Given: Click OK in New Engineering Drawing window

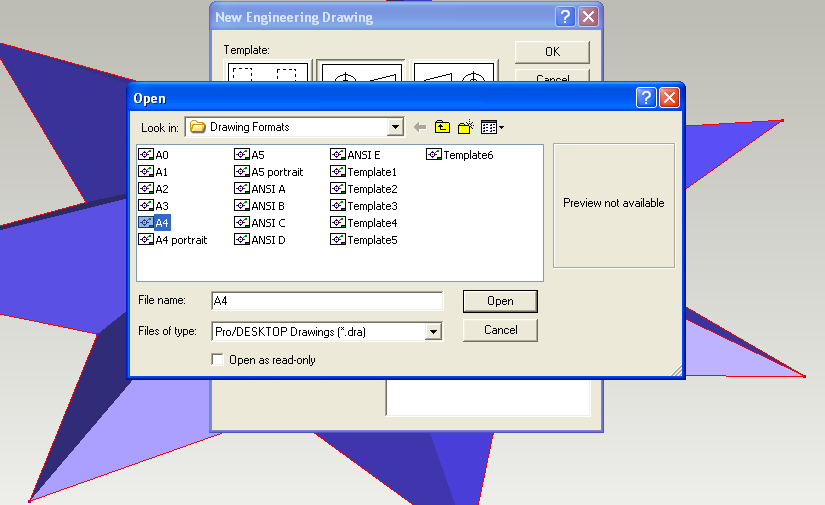Looking at the screenshot, I should (552, 52).
